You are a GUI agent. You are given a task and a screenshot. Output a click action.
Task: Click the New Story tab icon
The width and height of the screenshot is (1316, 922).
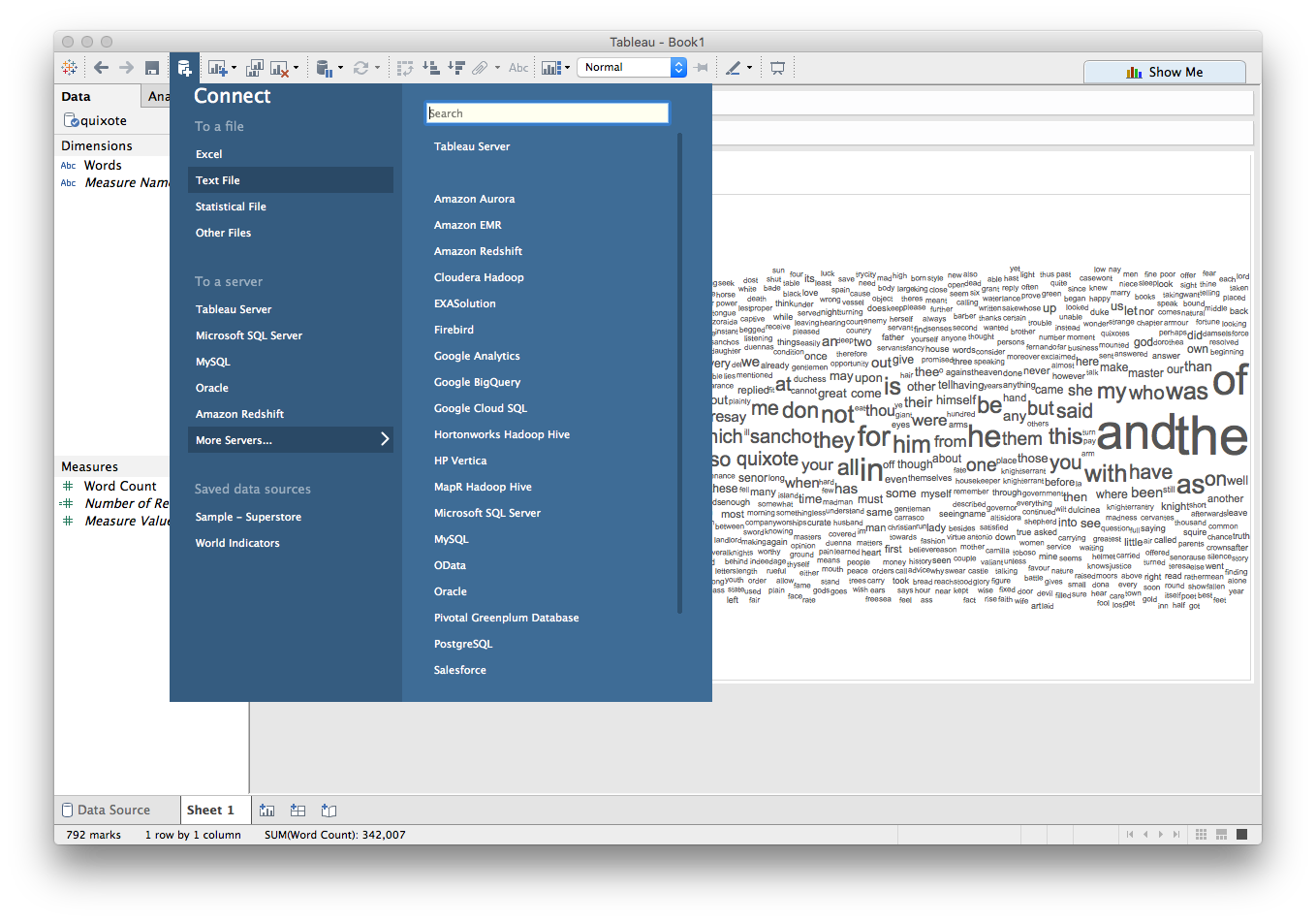point(329,811)
